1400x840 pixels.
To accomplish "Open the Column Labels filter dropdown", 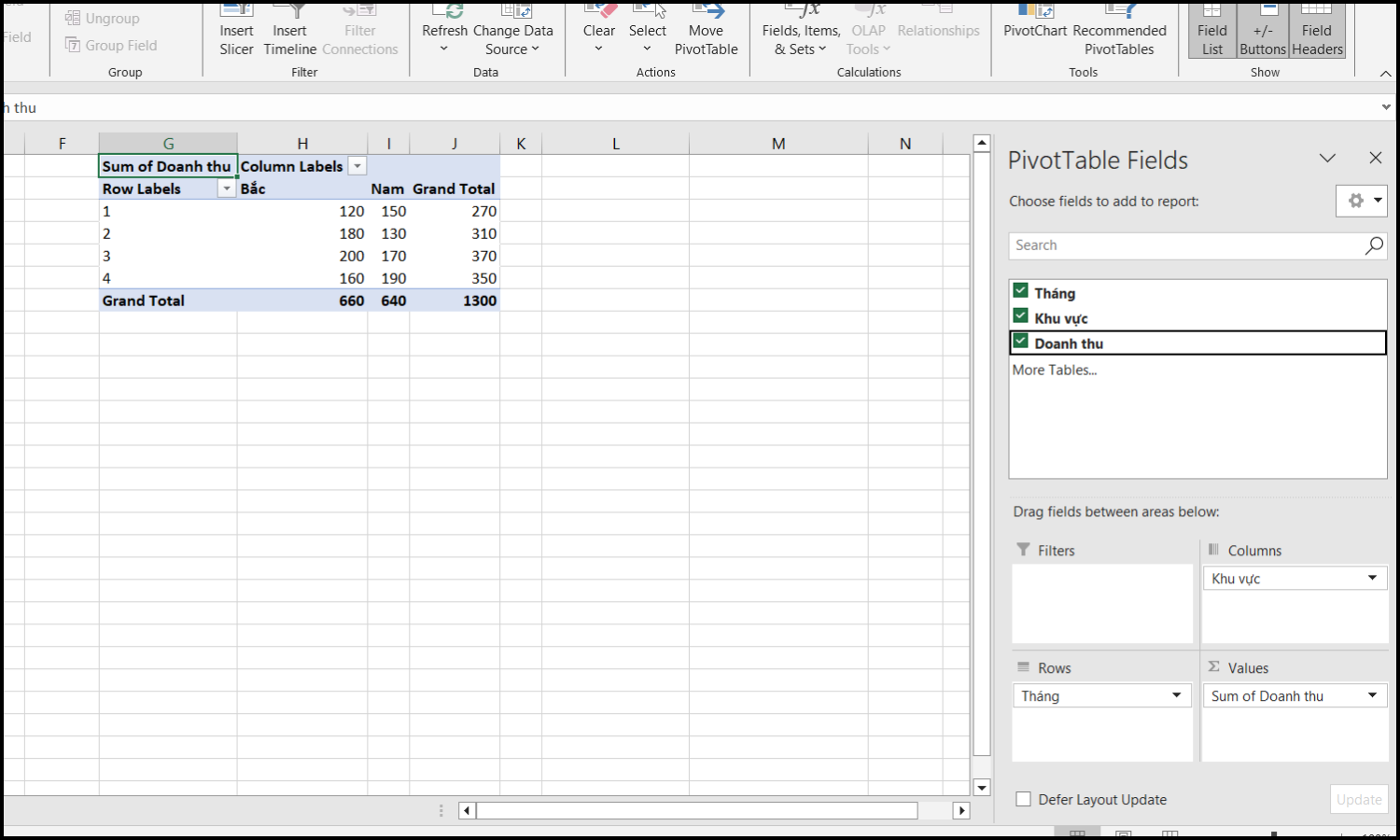I will 357,165.
